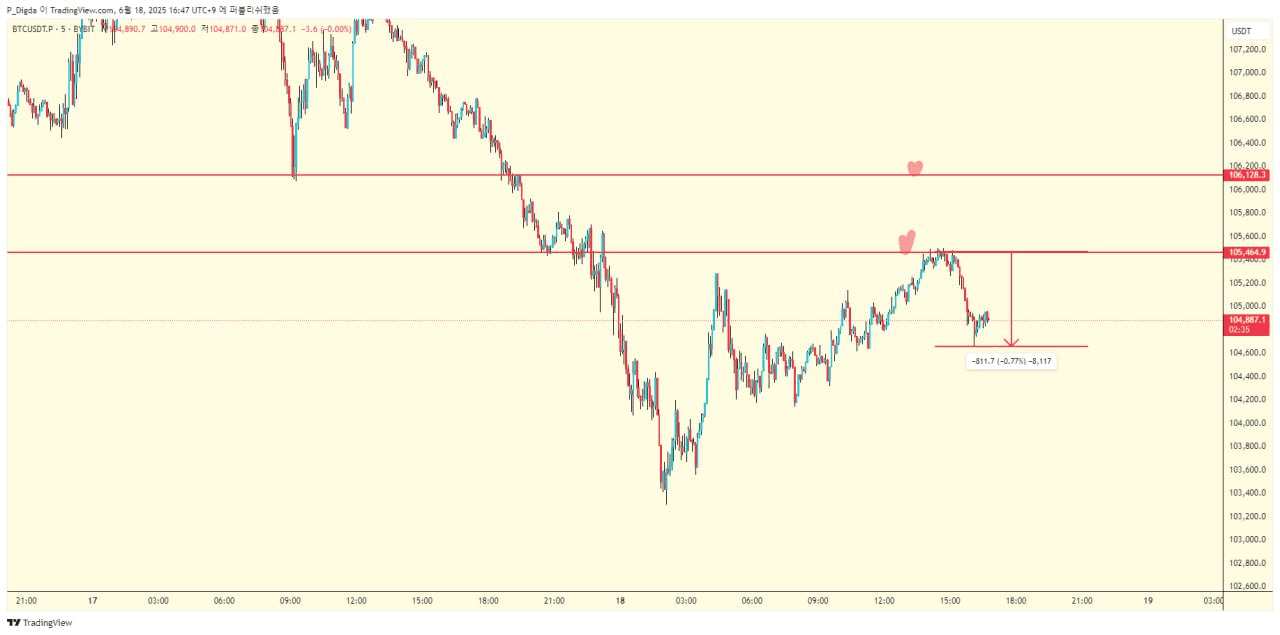Click the 104,000.0 price axis label
This screenshot has width=1280, height=635.
[1248, 422]
